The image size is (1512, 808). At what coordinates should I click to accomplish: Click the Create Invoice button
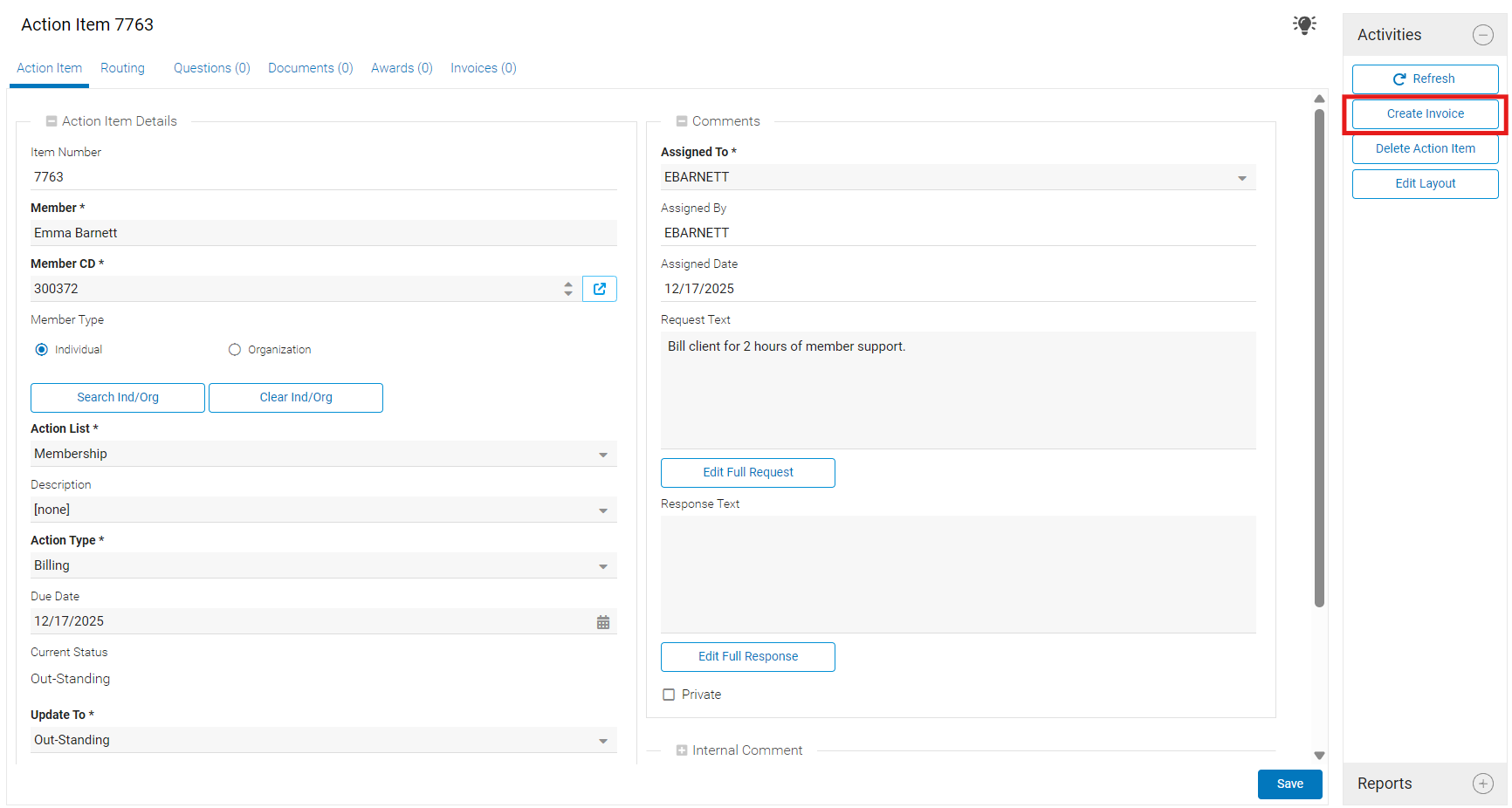pos(1425,114)
